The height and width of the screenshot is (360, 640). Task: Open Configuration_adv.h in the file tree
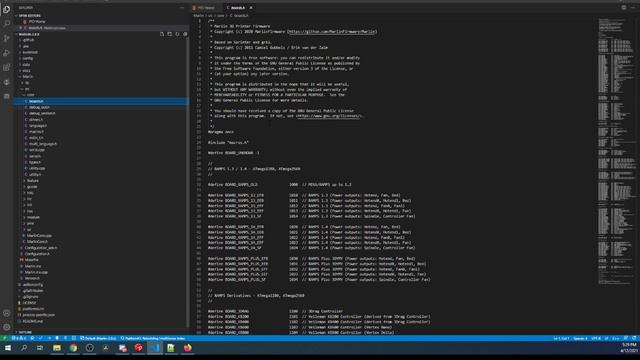pyautogui.click(x=41, y=248)
